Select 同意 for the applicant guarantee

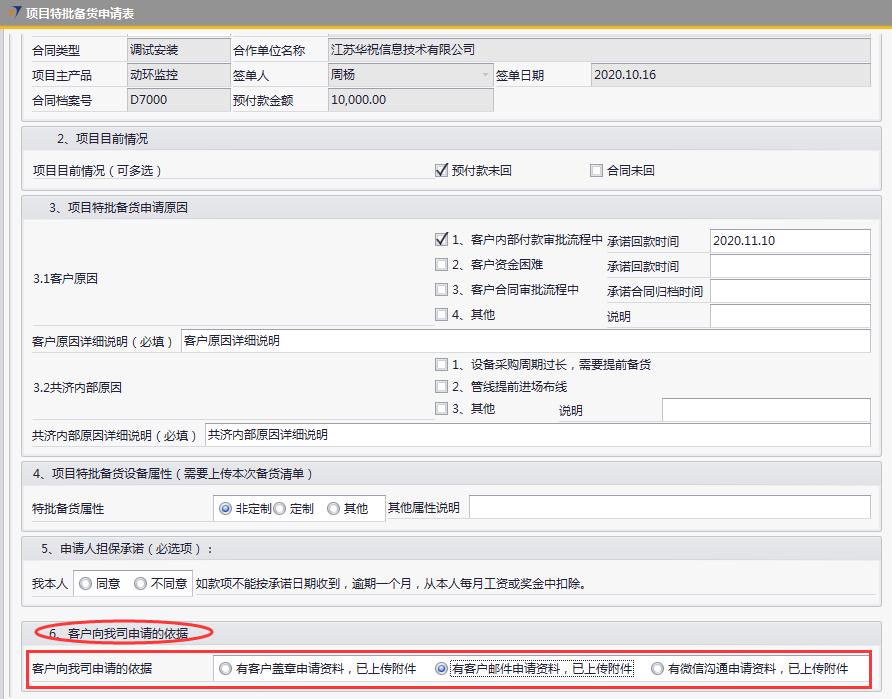click(86, 583)
